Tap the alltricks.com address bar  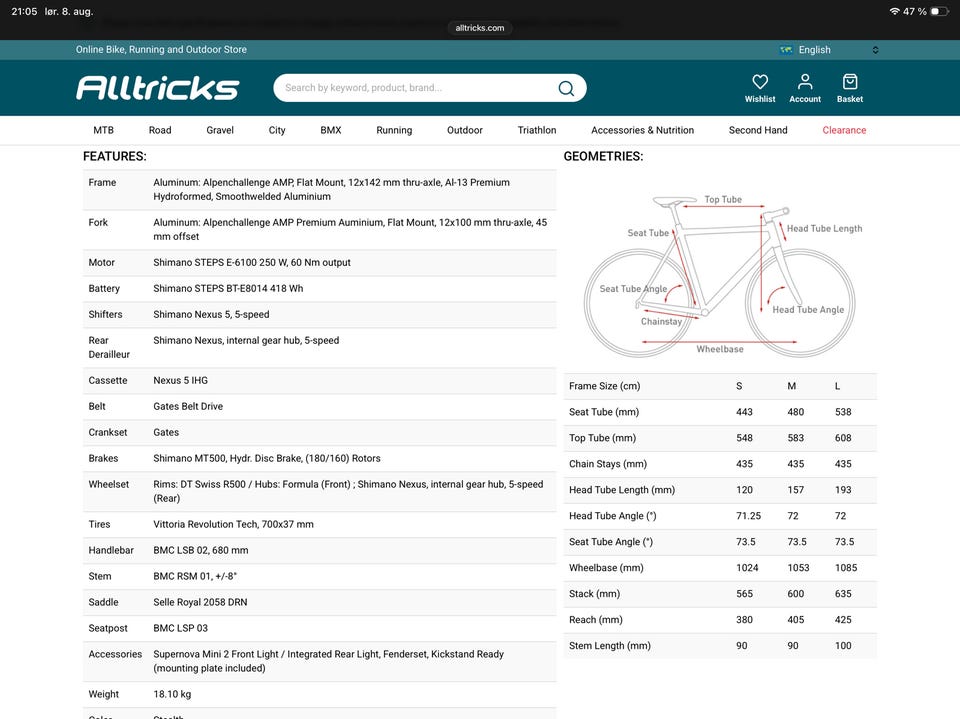coord(480,28)
